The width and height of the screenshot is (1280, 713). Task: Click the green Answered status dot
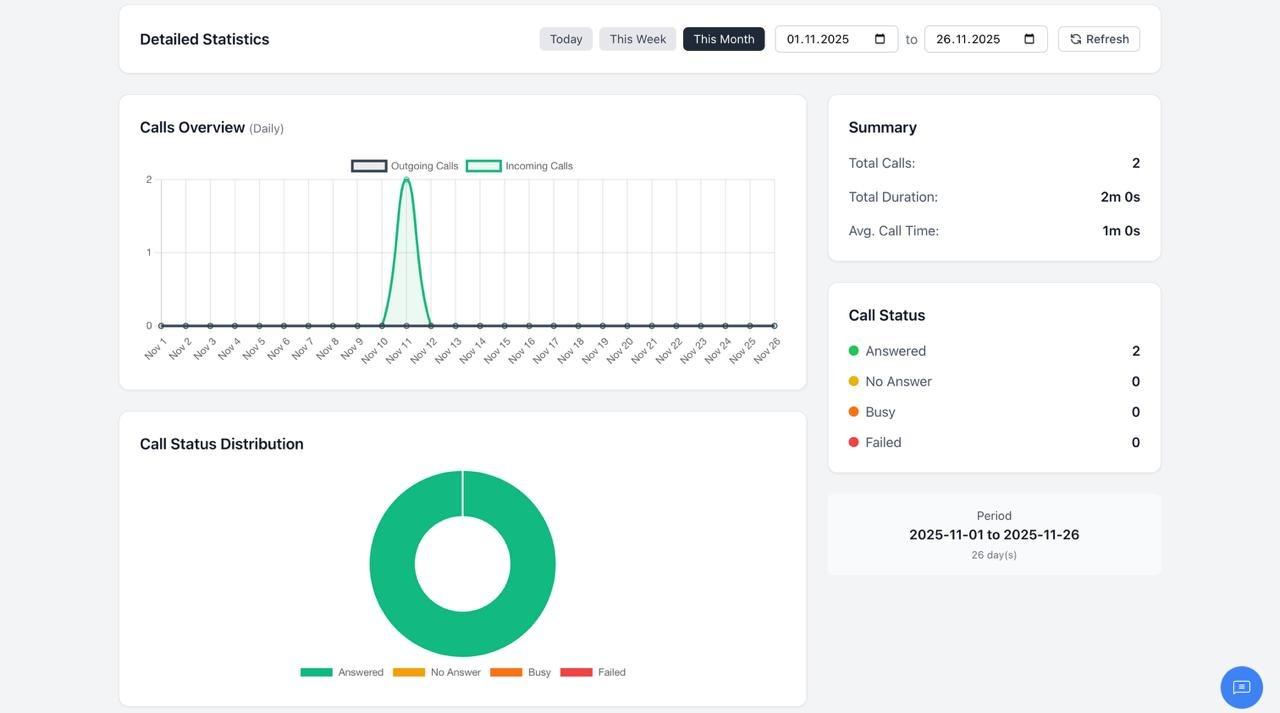coord(854,351)
